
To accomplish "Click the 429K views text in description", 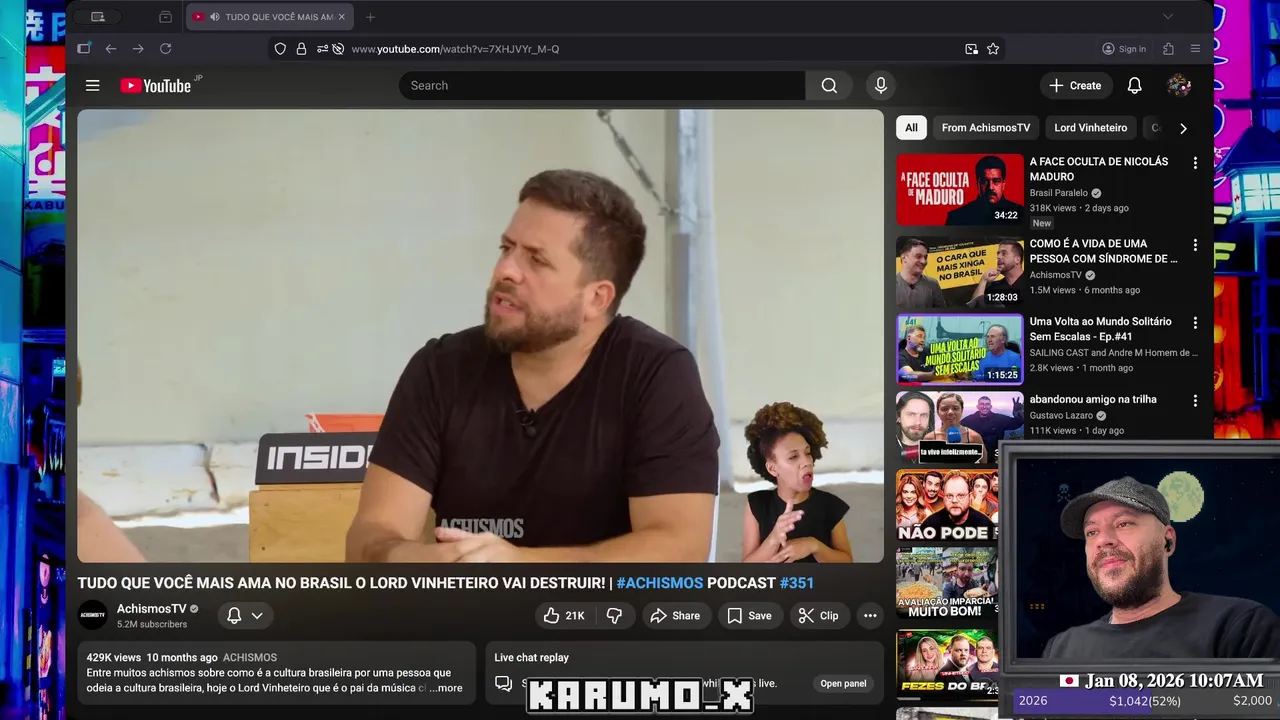I will click(114, 658).
